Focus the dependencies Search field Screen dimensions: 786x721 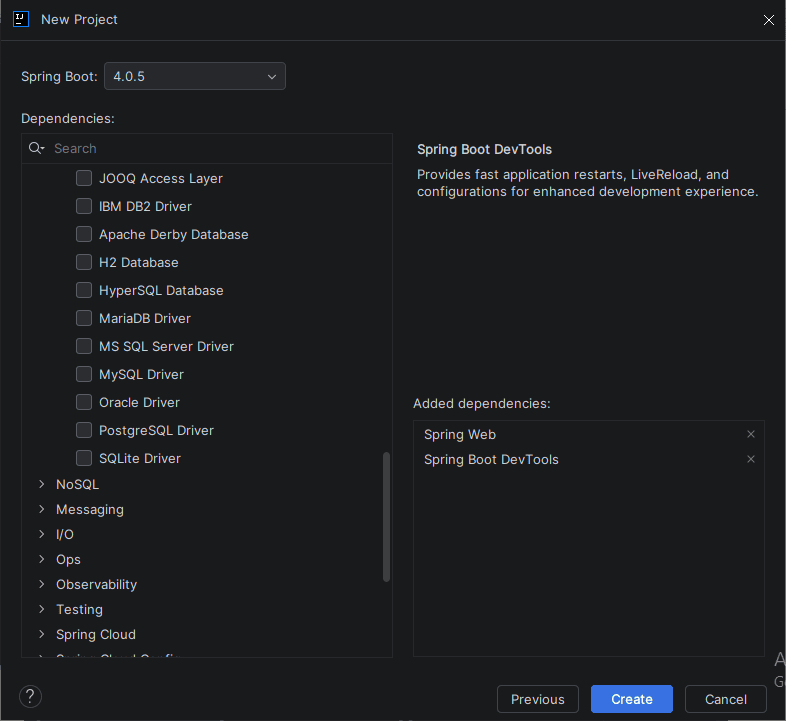click(207, 148)
